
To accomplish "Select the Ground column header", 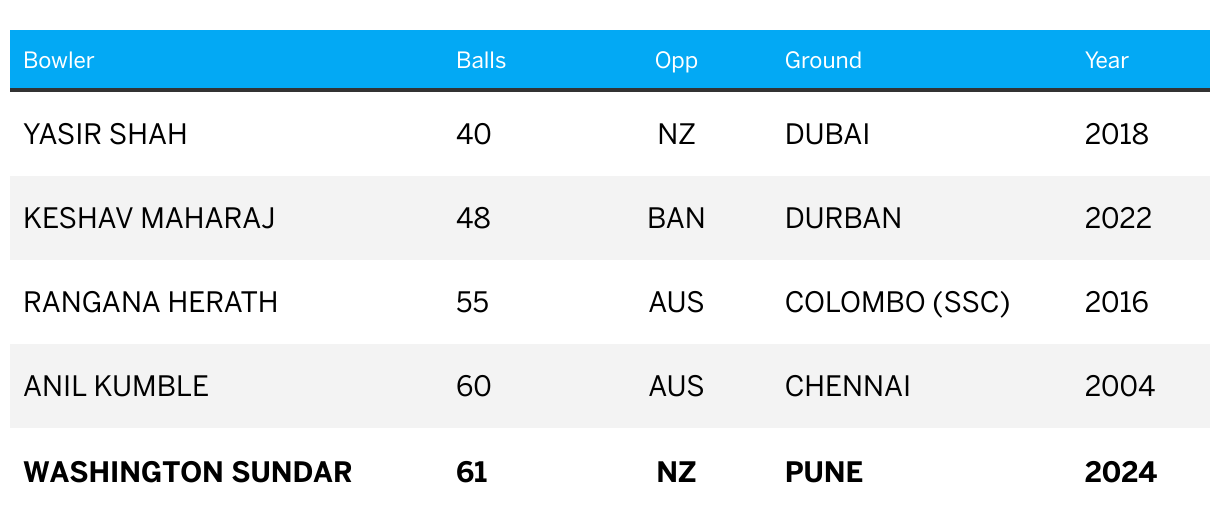I will [823, 60].
